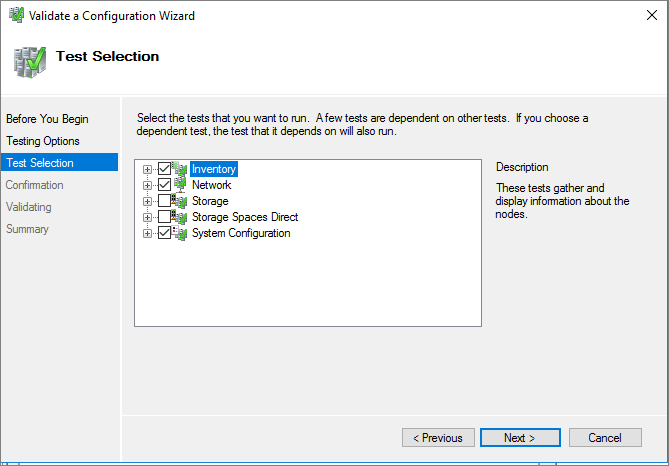Expand the Inventory tree node
Image resolution: width=669 pixels, height=466 pixels.
(147, 169)
